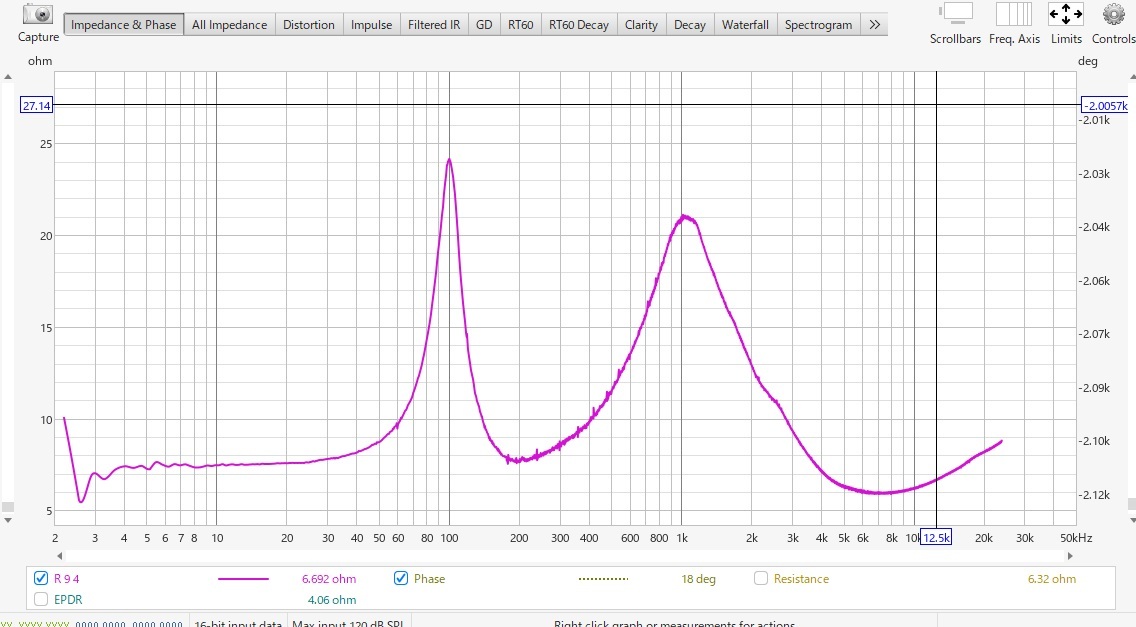The width and height of the screenshot is (1136, 627).
Task: Click the 12.5k frequency cursor label
Action: click(x=936, y=538)
